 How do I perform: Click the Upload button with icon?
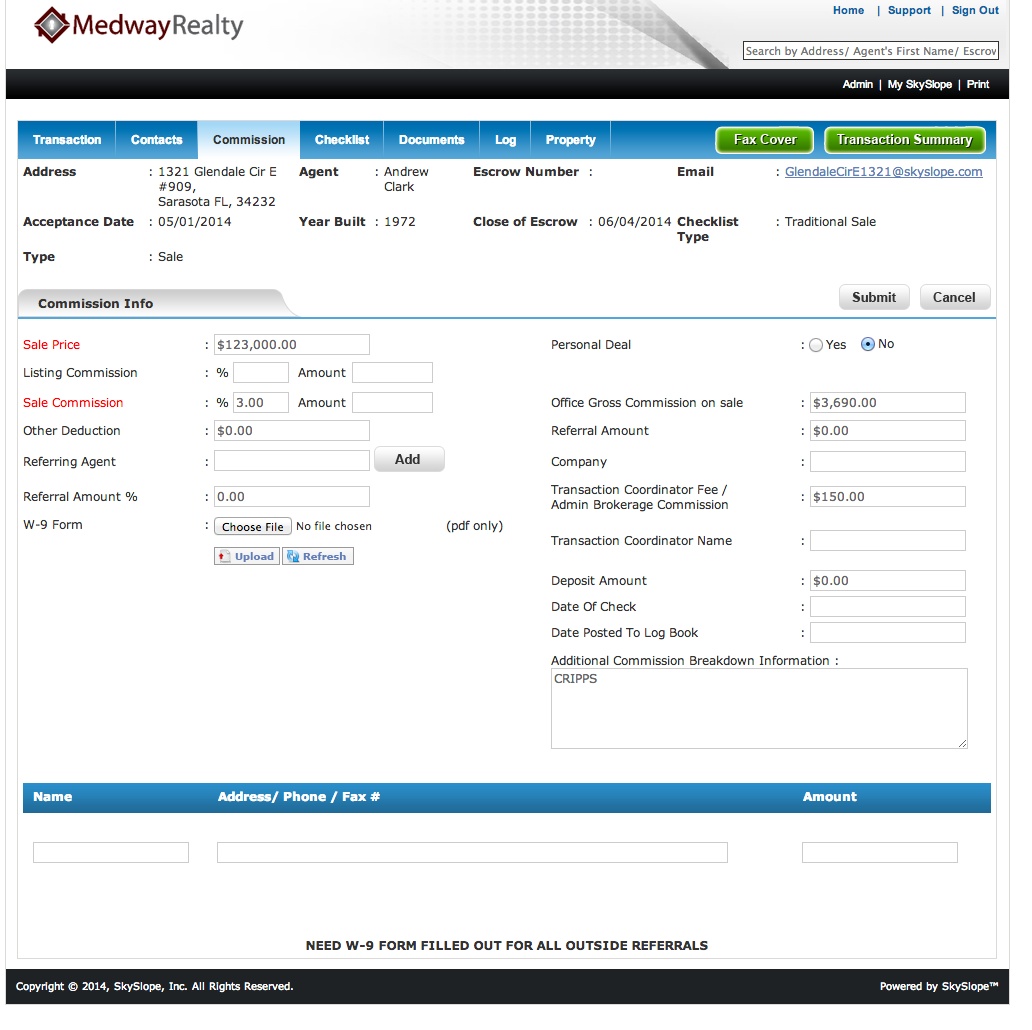pos(246,557)
